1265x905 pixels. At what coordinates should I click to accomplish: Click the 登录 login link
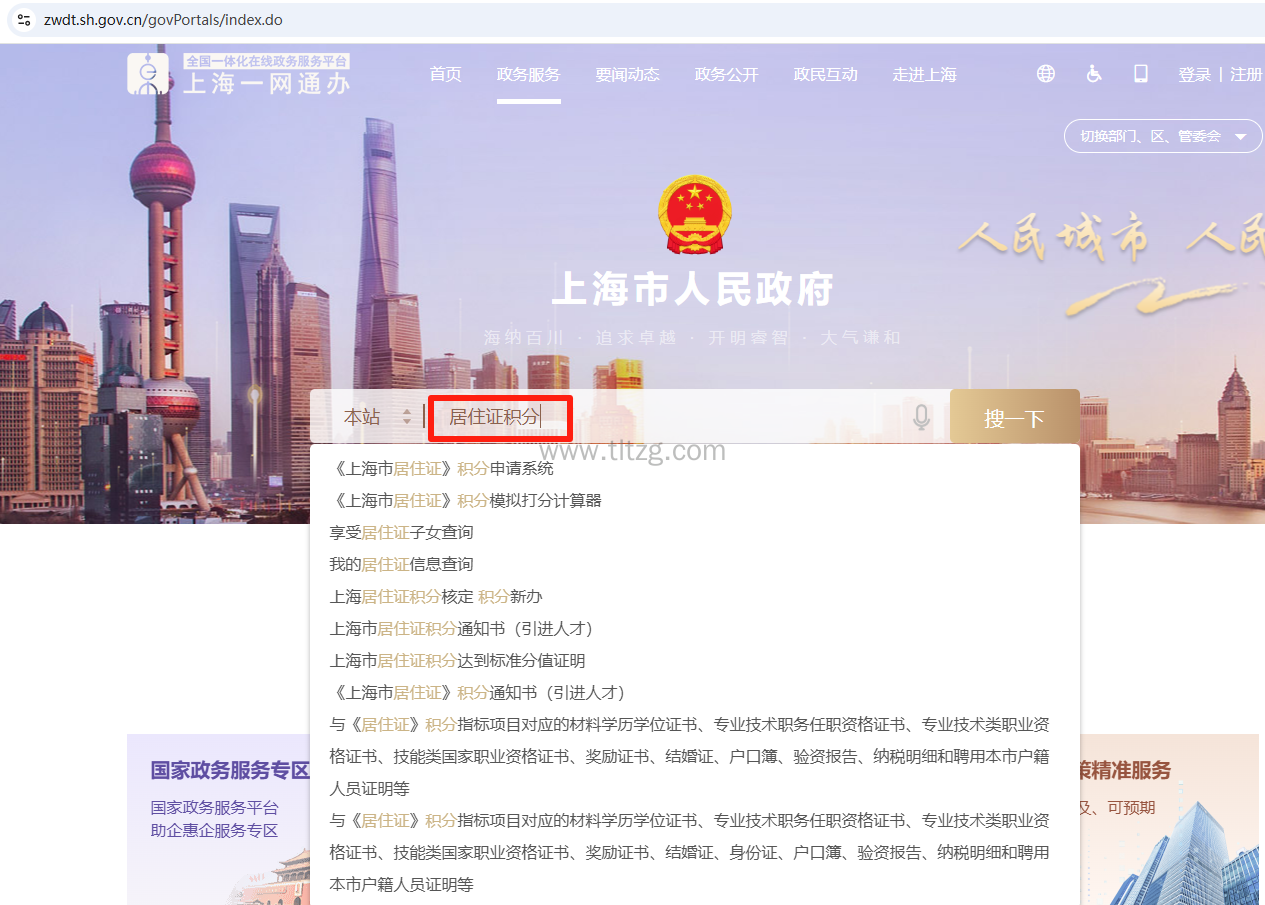[x=1194, y=75]
